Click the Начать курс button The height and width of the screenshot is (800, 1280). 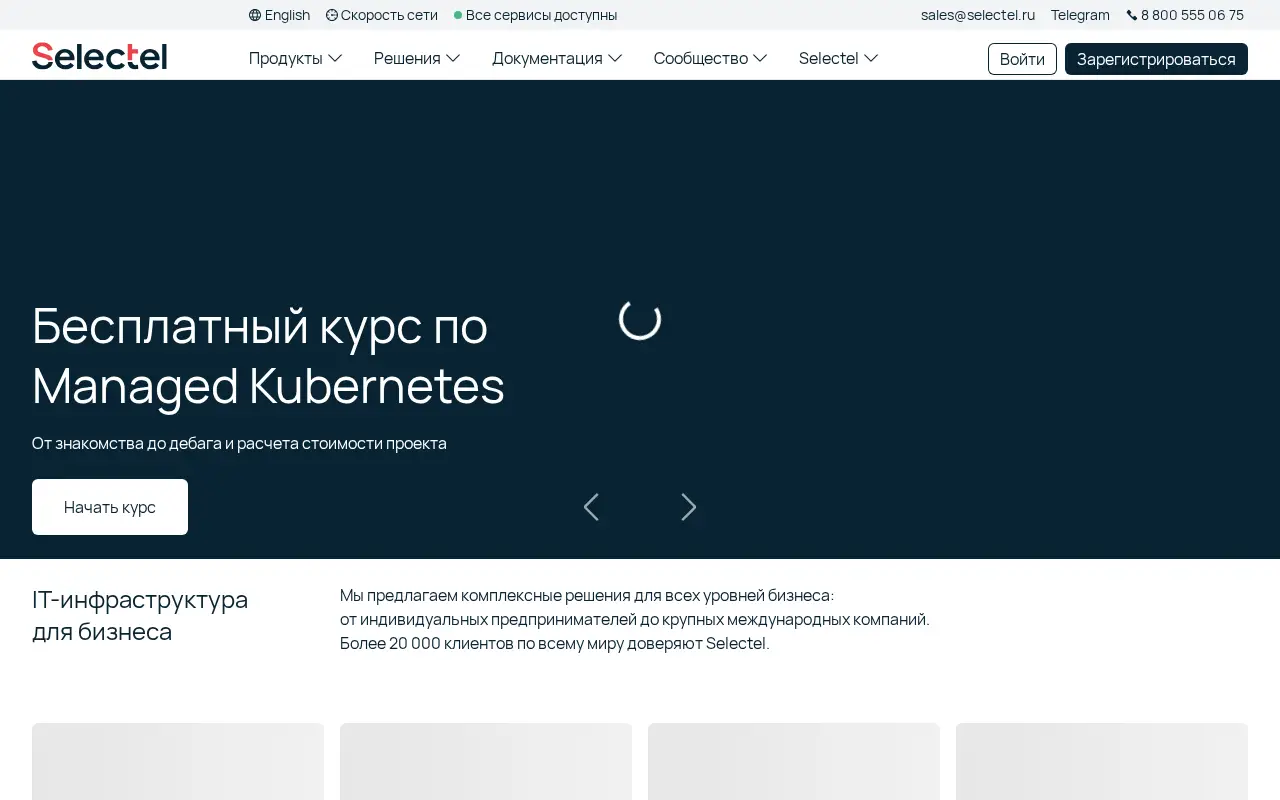click(110, 507)
